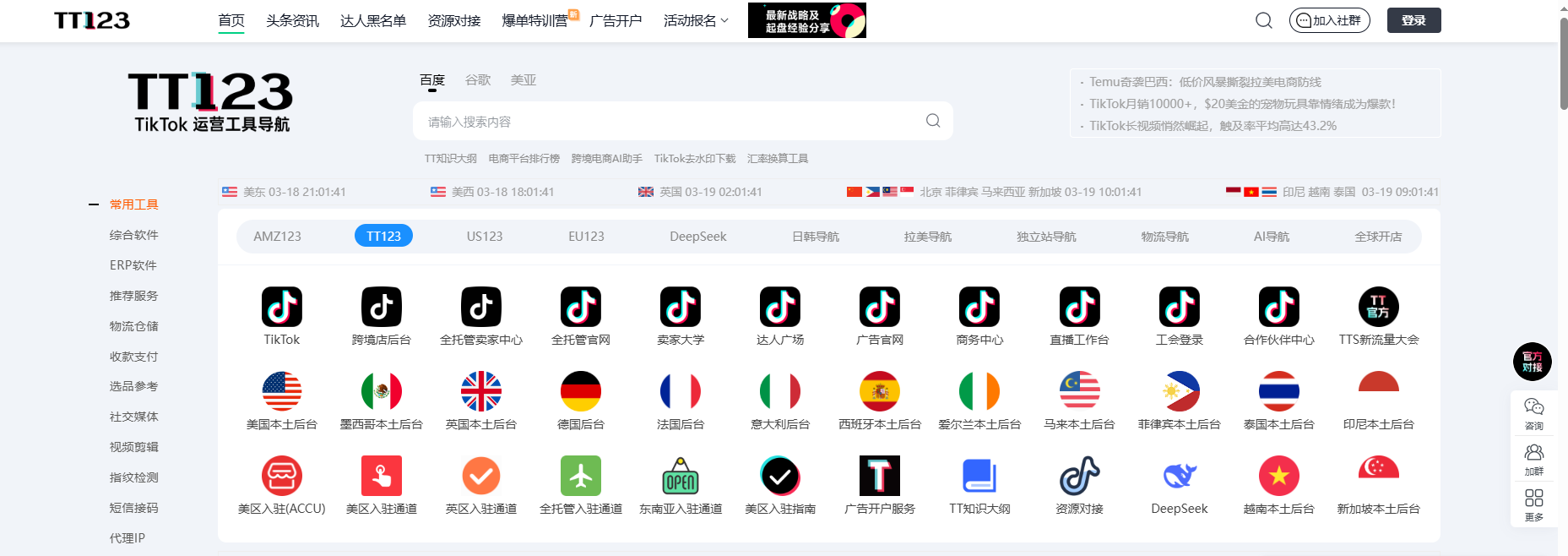Open 达人广场 icon
Image resolution: width=1568 pixels, height=556 pixels.
[x=780, y=307]
